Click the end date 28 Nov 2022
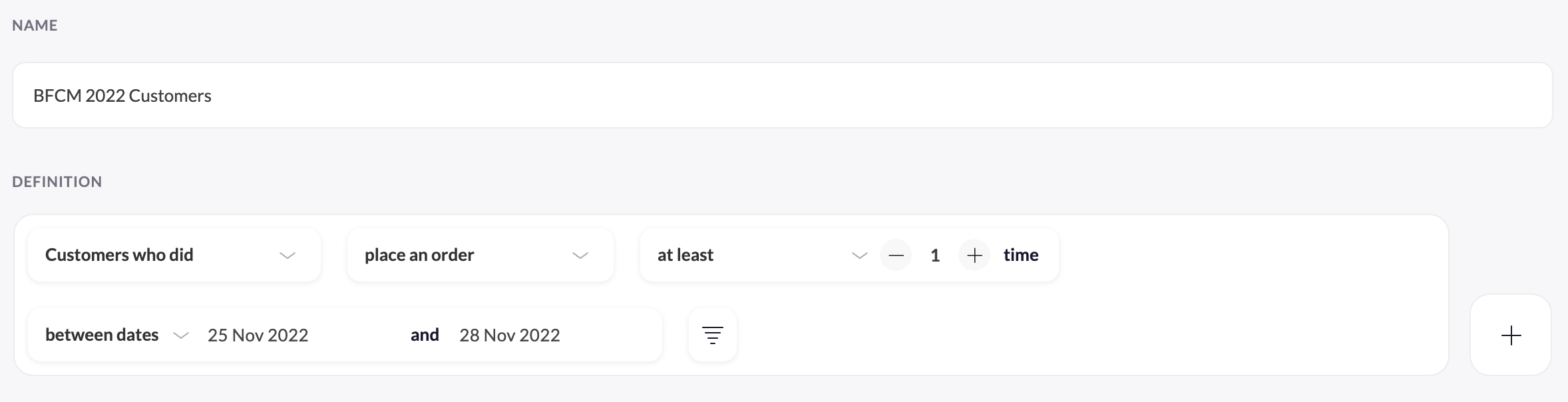Image resolution: width=1568 pixels, height=402 pixels. tap(510, 335)
